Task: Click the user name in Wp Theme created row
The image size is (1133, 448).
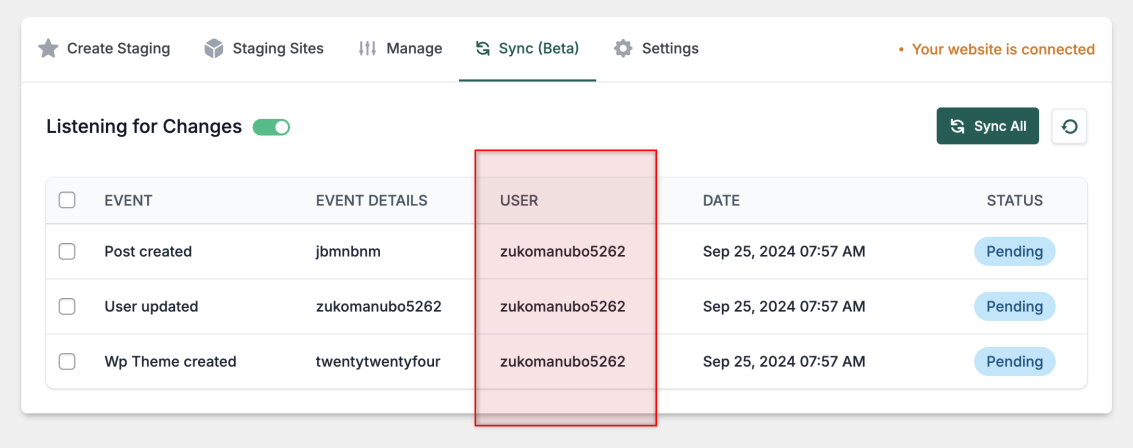Action: point(563,361)
